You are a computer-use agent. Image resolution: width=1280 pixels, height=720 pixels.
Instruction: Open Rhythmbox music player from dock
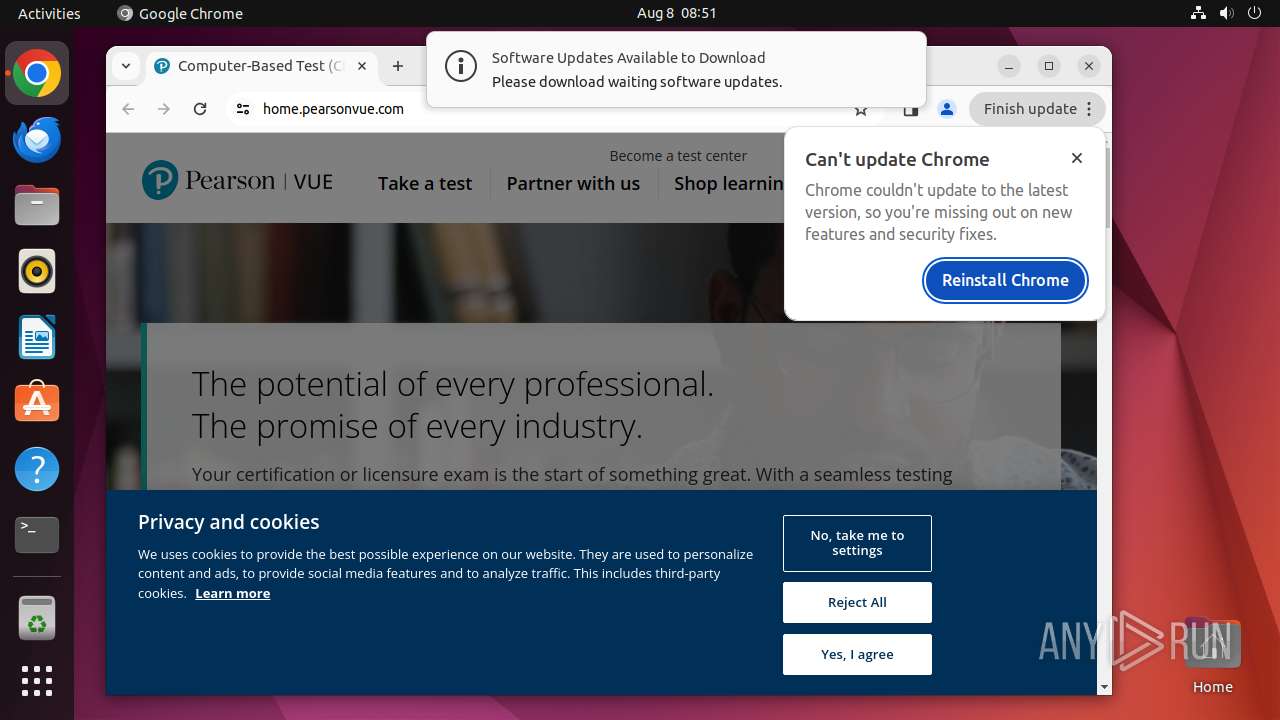[x=37, y=271]
